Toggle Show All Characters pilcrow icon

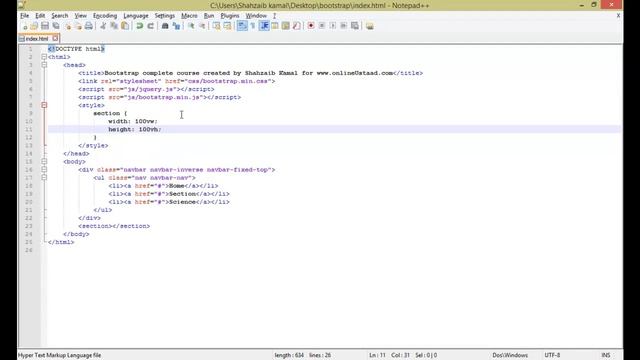pyautogui.click(x=253, y=26)
